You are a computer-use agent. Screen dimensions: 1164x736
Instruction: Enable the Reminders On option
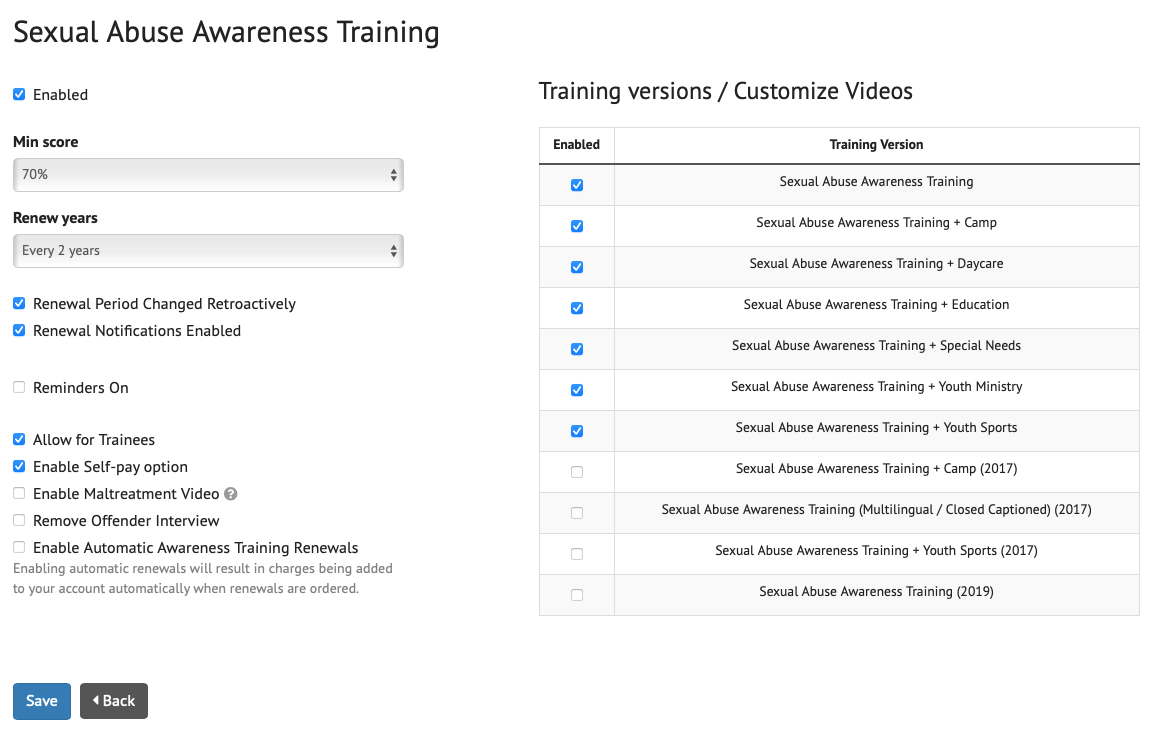click(18, 385)
